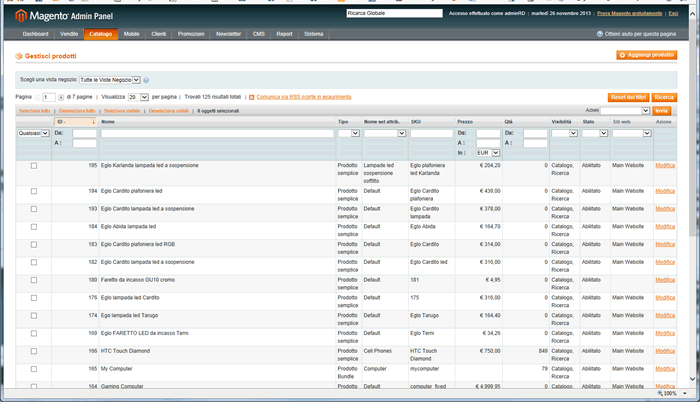Click Seleziona visibile link
Image resolution: width=700 pixels, height=402 pixels.
click(122, 111)
